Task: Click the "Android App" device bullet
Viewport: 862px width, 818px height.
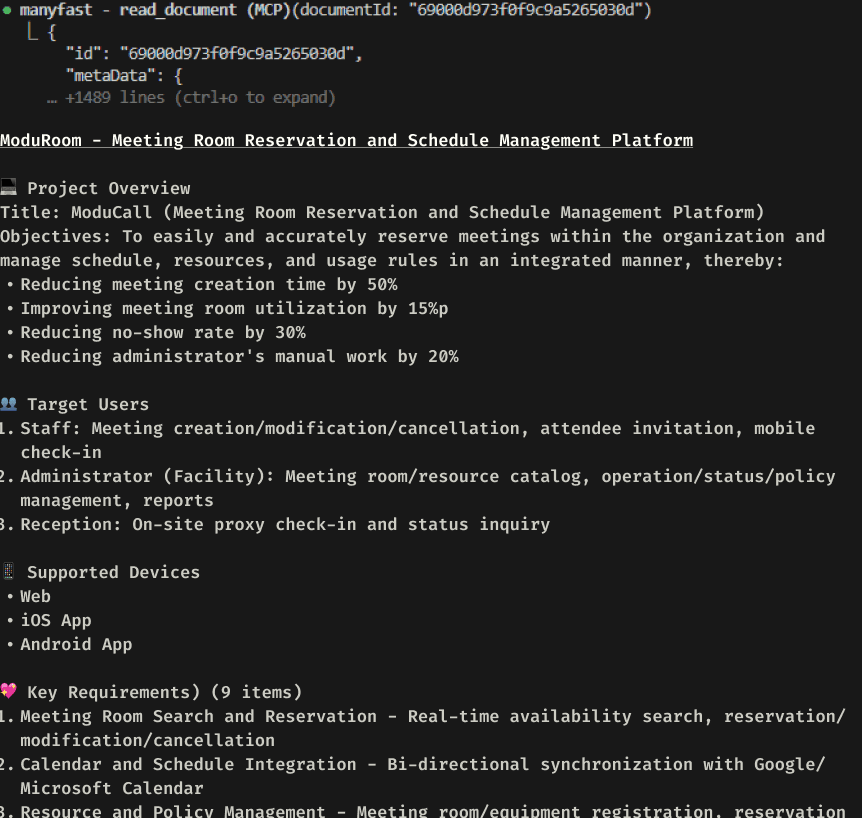Action: (x=76, y=644)
